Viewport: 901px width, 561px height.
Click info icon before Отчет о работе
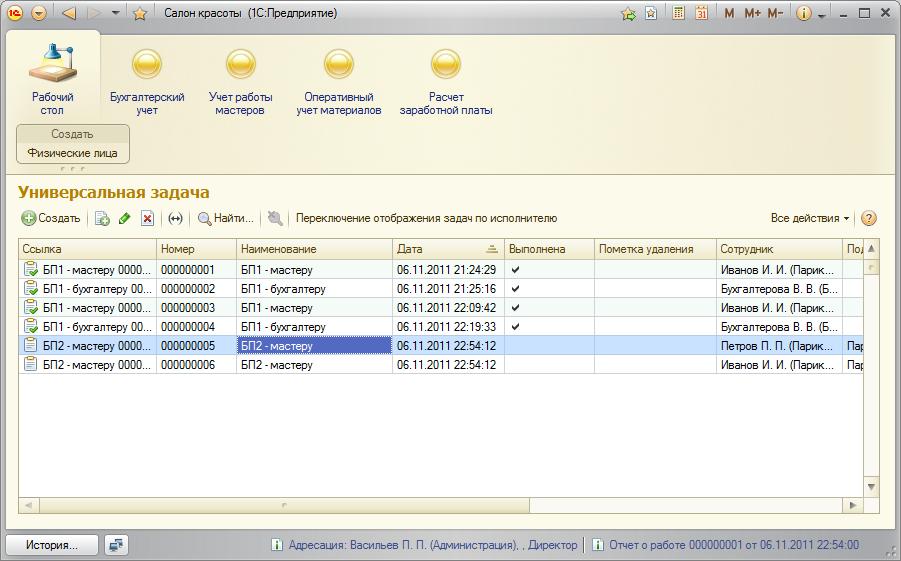tap(598, 545)
